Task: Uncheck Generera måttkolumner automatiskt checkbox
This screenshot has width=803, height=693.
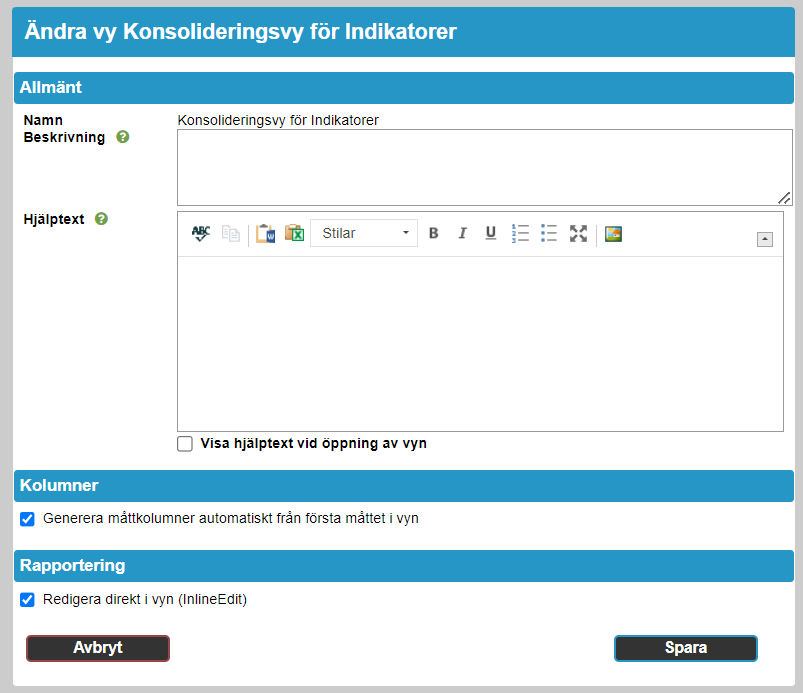Action: 28,519
